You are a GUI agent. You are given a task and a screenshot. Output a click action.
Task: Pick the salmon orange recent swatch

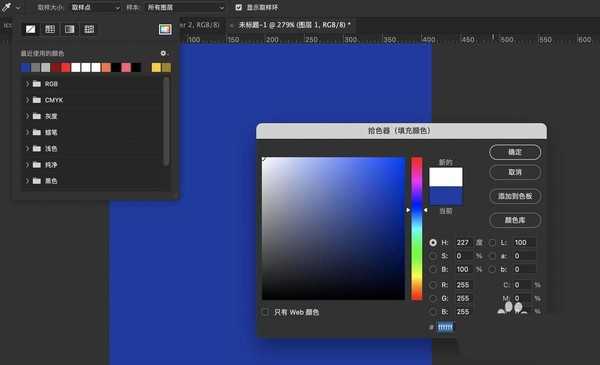point(106,68)
